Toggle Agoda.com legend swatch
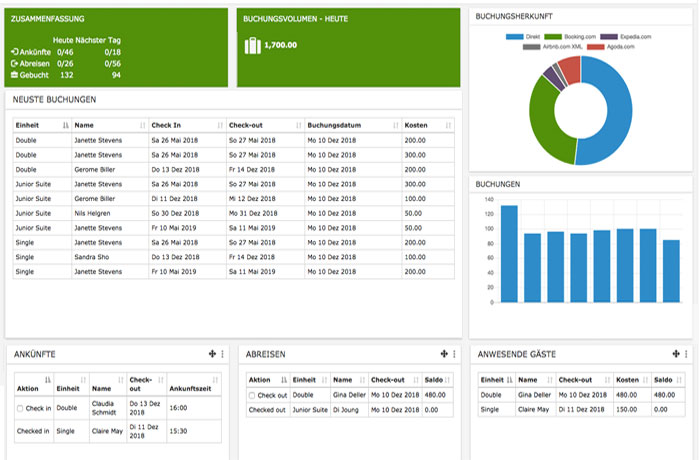The height and width of the screenshot is (460, 699). coord(596,46)
